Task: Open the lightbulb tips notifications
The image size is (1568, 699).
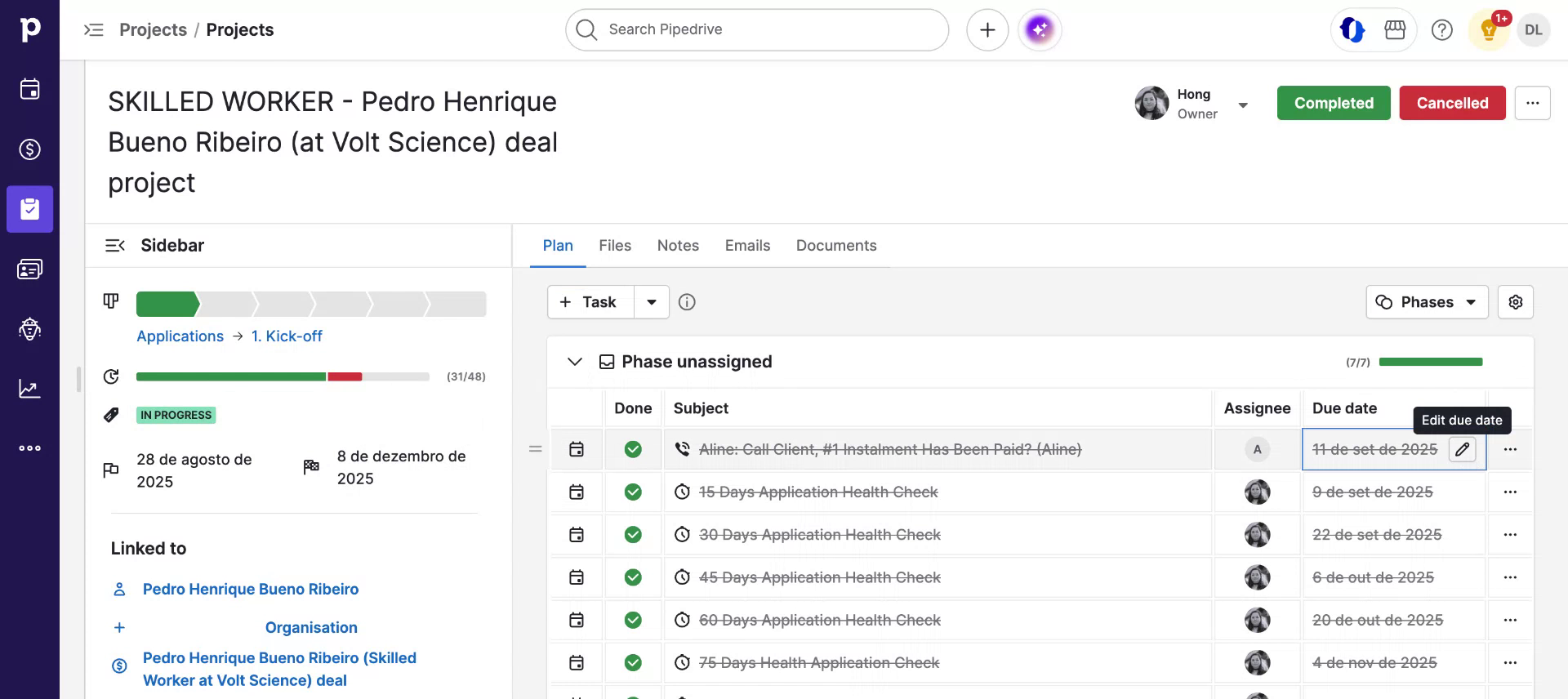Action: coord(1489,31)
